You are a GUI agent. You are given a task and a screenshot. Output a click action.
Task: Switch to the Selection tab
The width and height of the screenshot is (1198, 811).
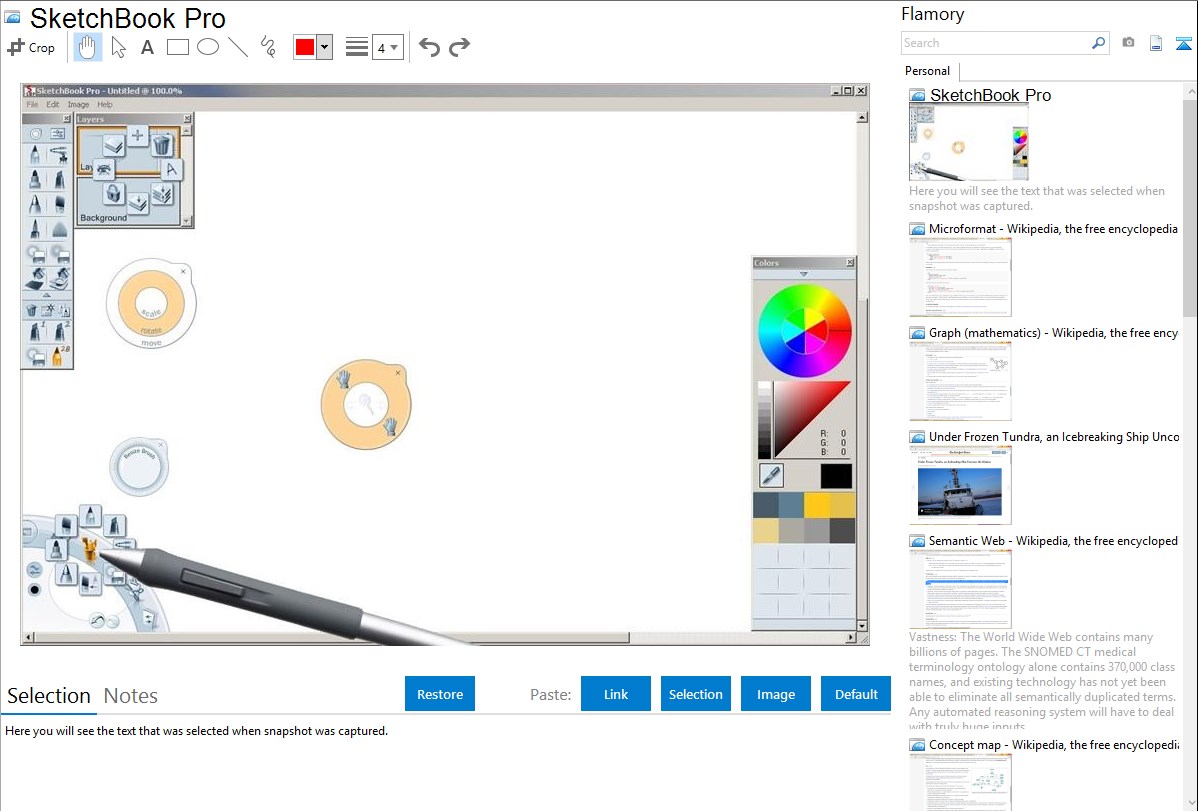pyautogui.click(x=49, y=696)
